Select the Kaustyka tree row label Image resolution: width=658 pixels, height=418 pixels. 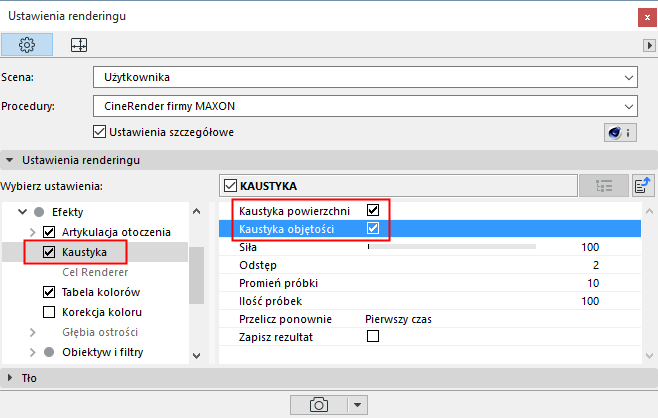pos(84,252)
